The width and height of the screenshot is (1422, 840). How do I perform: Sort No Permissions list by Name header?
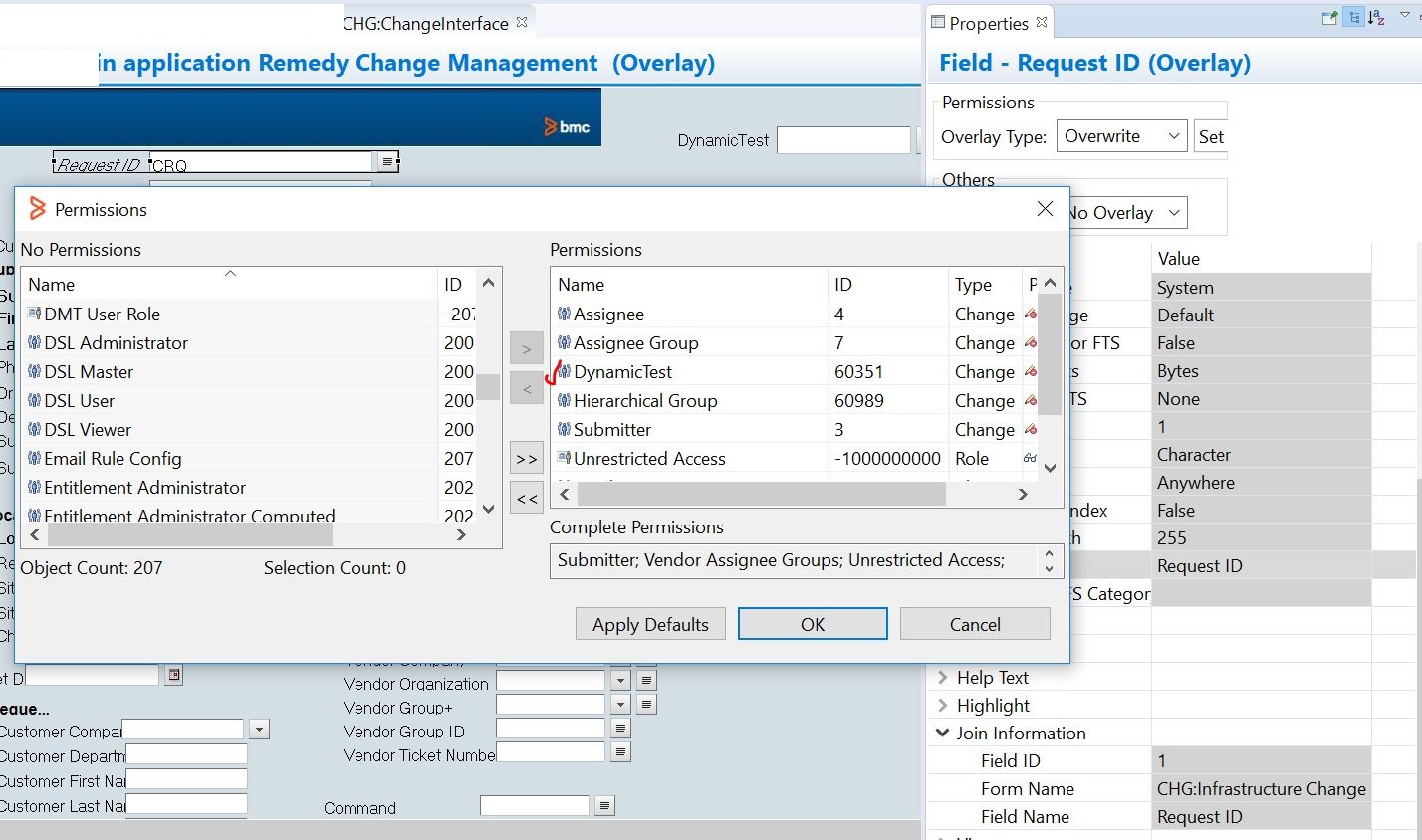click(229, 284)
